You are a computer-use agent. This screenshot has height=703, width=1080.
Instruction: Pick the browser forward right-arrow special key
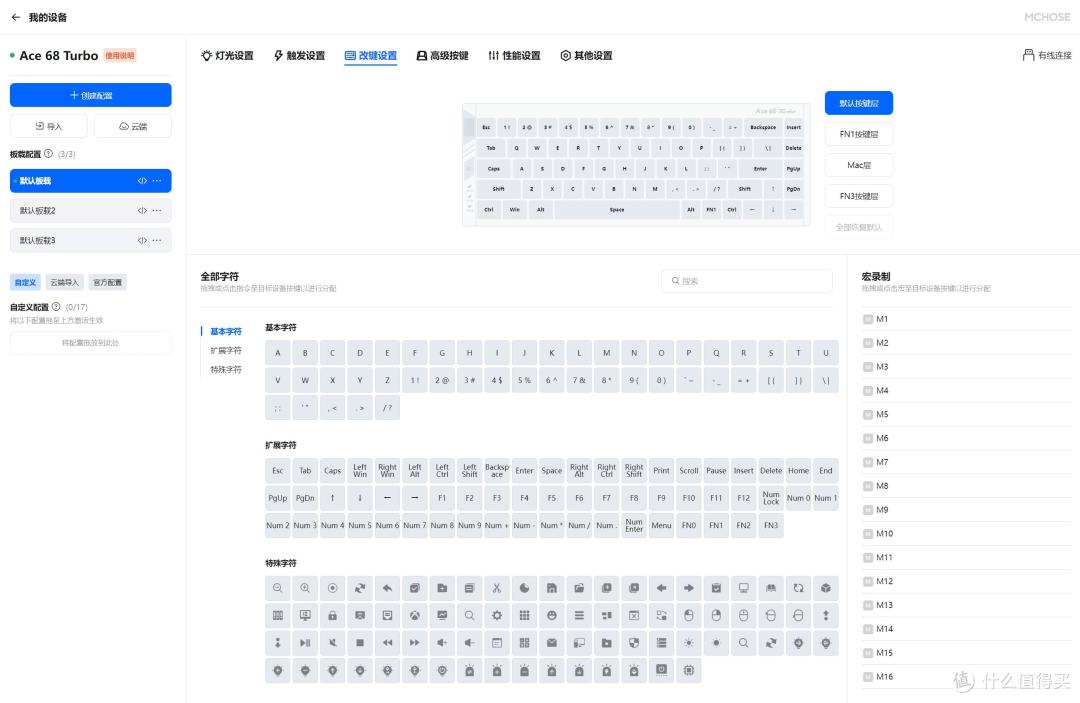[689, 588]
